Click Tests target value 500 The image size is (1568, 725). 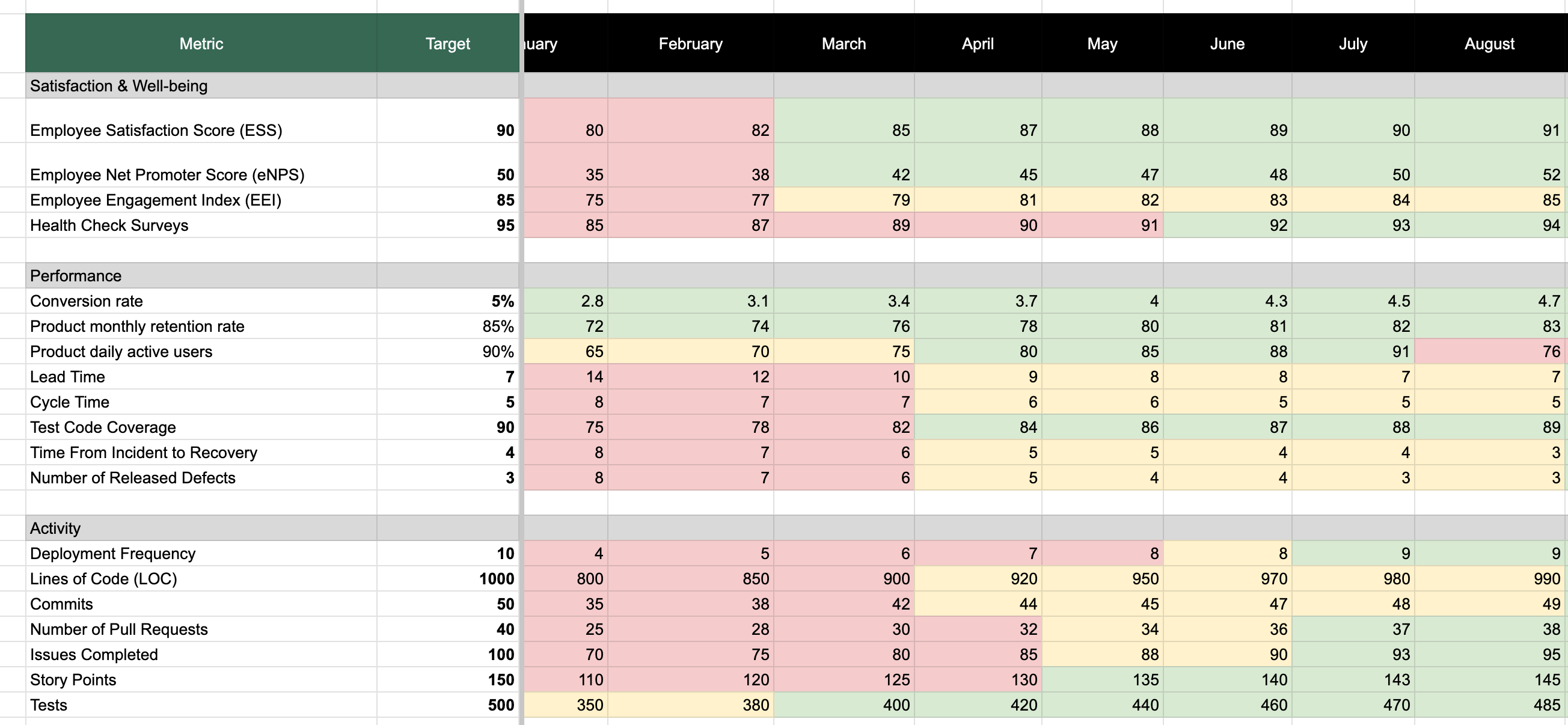click(x=447, y=705)
